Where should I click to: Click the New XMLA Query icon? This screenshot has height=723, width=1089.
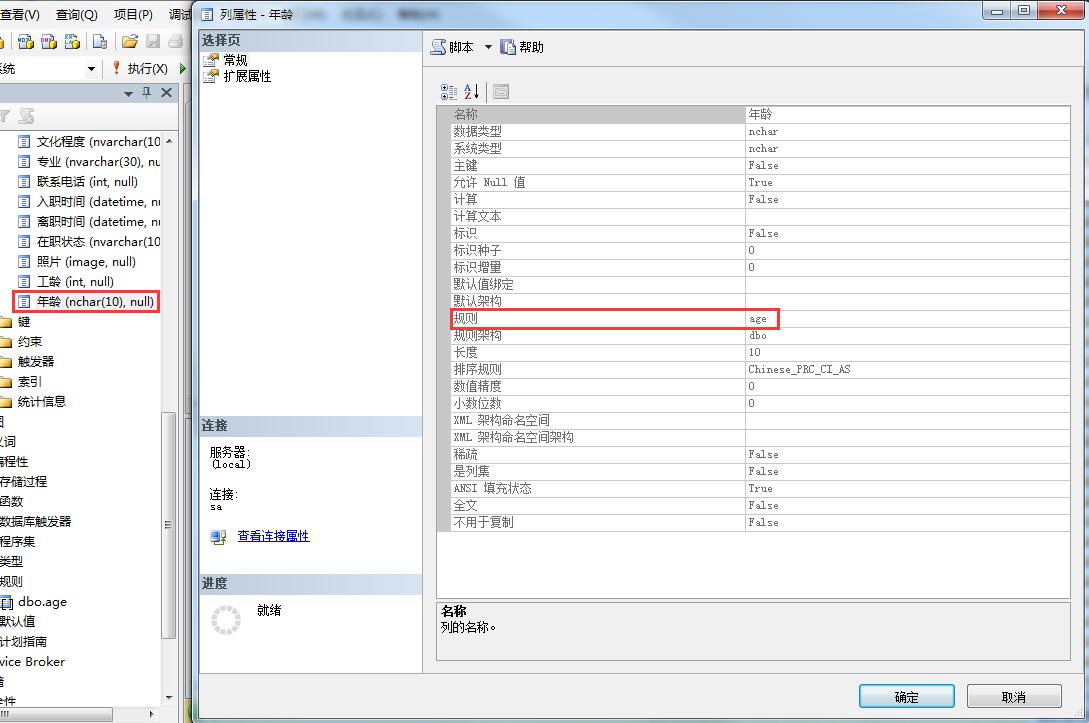[71, 41]
